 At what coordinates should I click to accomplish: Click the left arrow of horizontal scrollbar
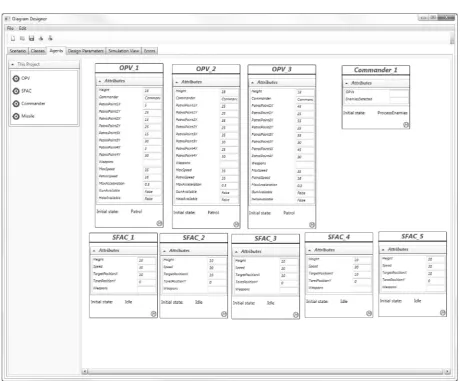pyautogui.click(x=85, y=371)
